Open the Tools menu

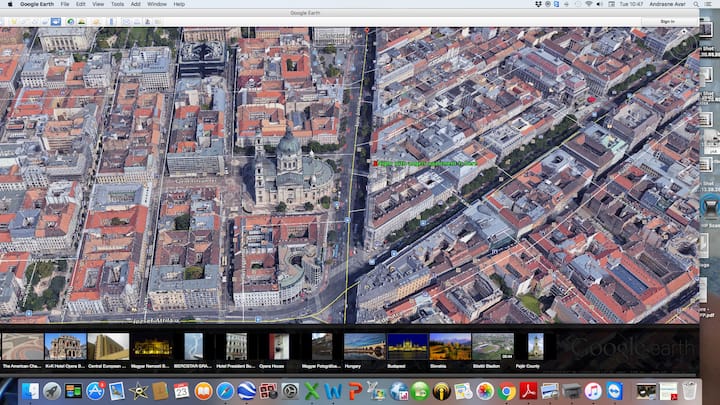pyautogui.click(x=117, y=4)
